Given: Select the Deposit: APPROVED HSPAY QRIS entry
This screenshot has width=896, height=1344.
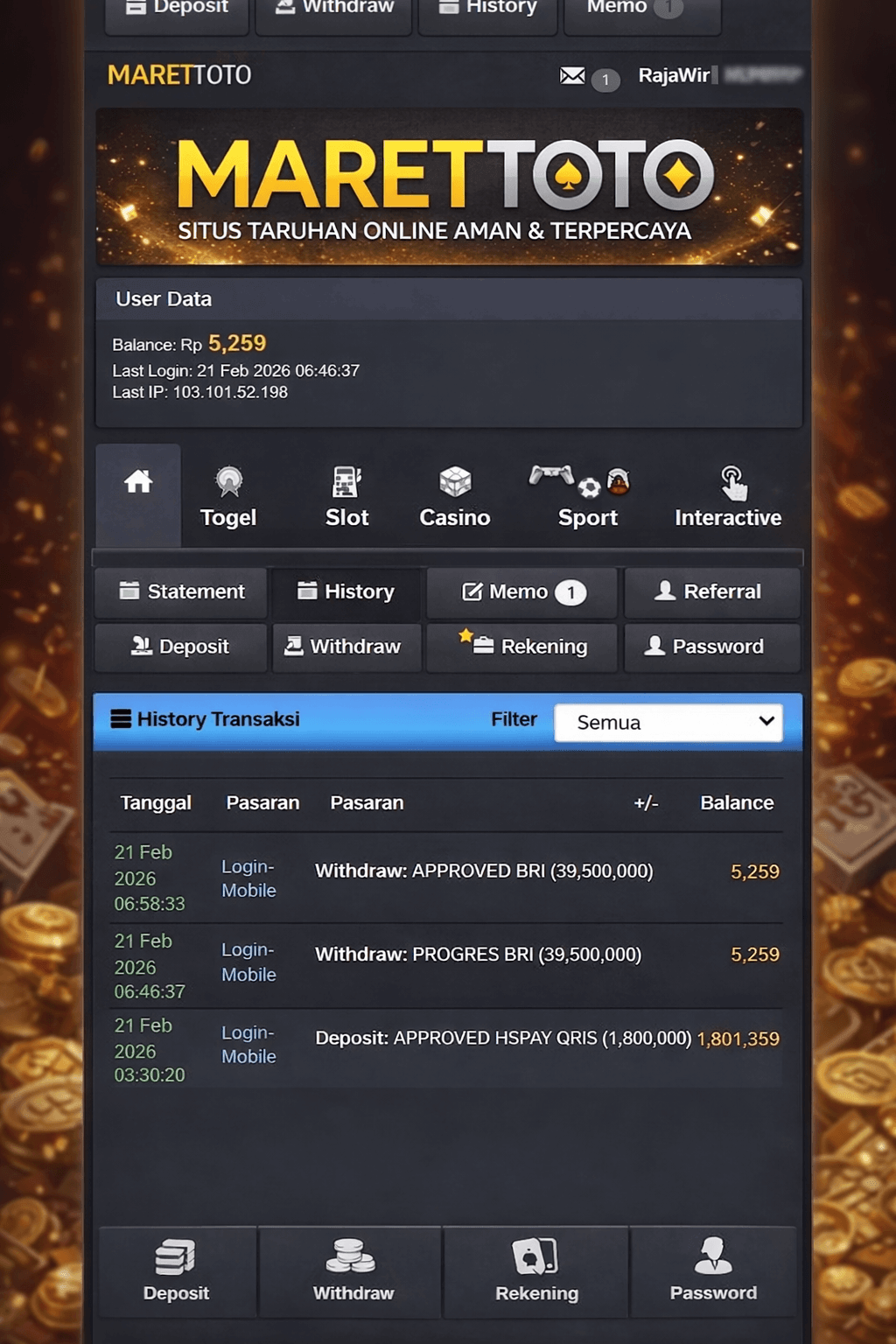Looking at the screenshot, I should pyautogui.click(x=503, y=1039).
